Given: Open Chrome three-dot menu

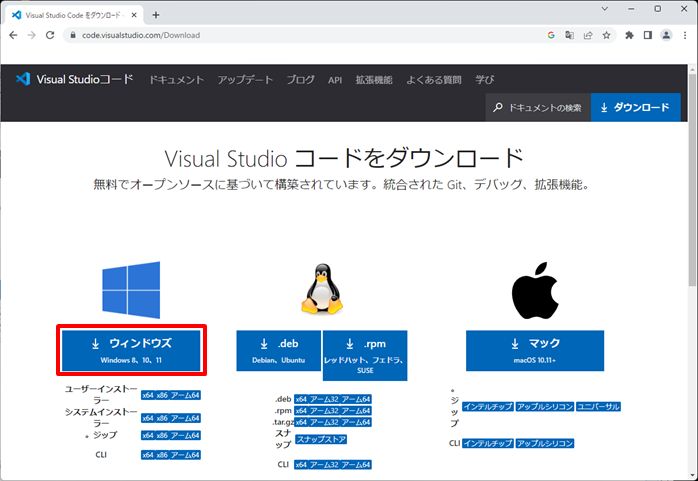Looking at the screenshot, I should (685, 35).
